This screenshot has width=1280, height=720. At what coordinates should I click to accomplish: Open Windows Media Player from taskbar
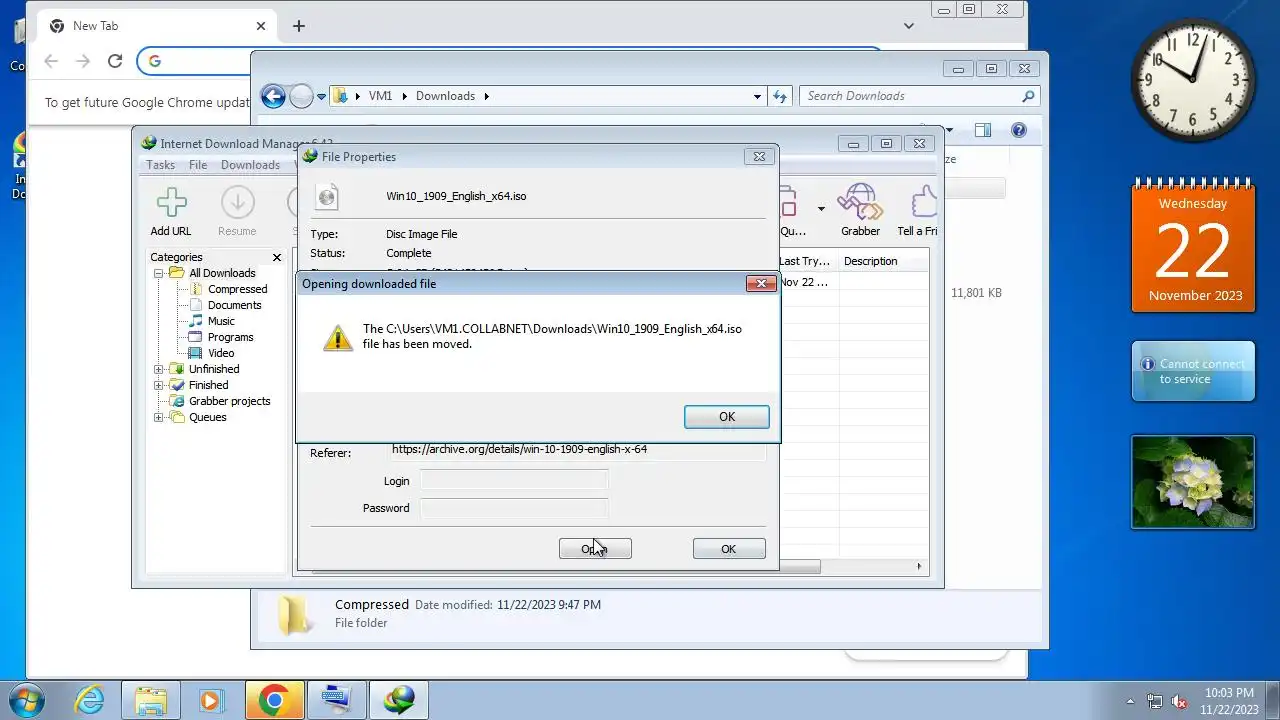(210, 700)
